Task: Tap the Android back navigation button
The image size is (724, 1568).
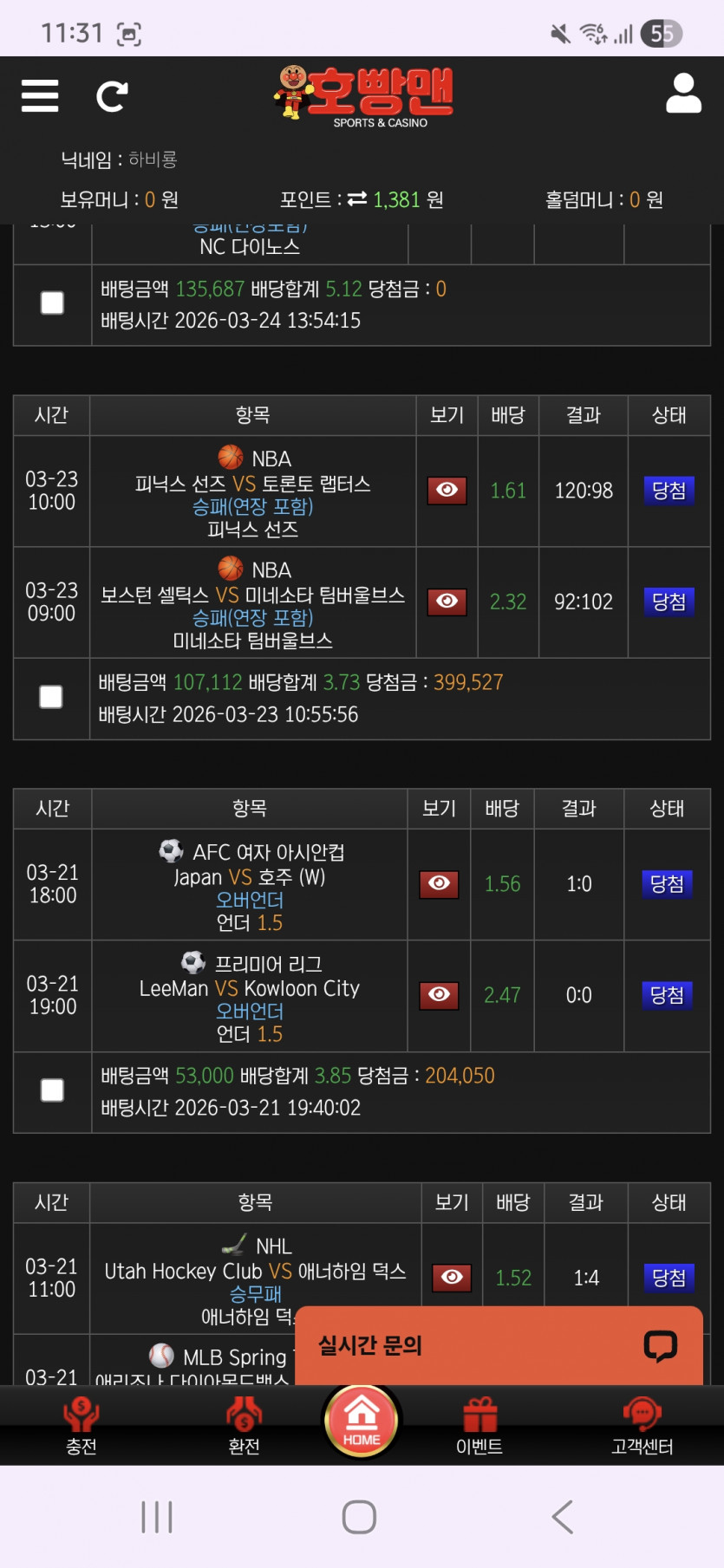Action: (x=563, y=1517)
